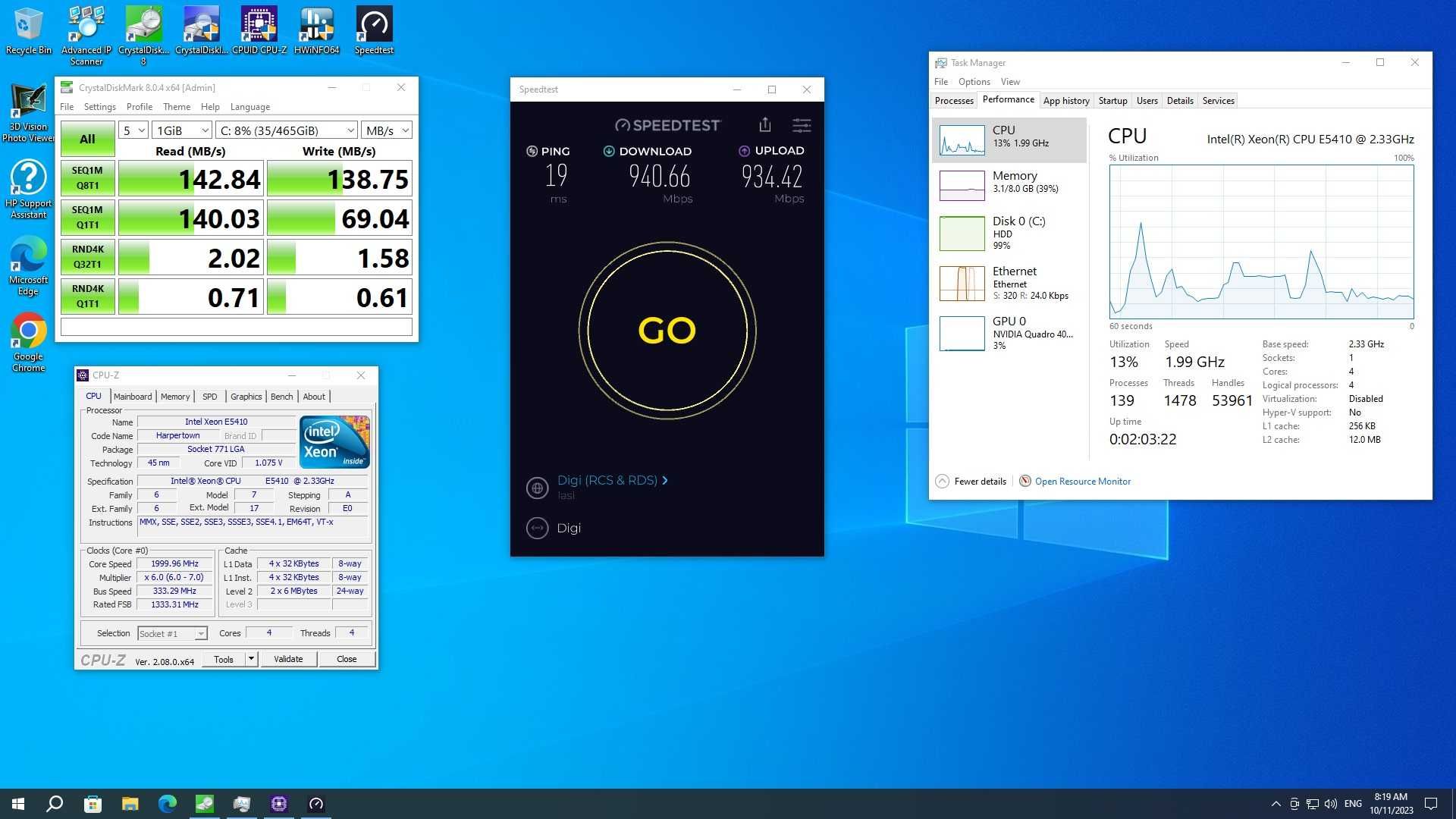
Task: Switch to Speedtest taskbar button
Action: pos(315,804)
